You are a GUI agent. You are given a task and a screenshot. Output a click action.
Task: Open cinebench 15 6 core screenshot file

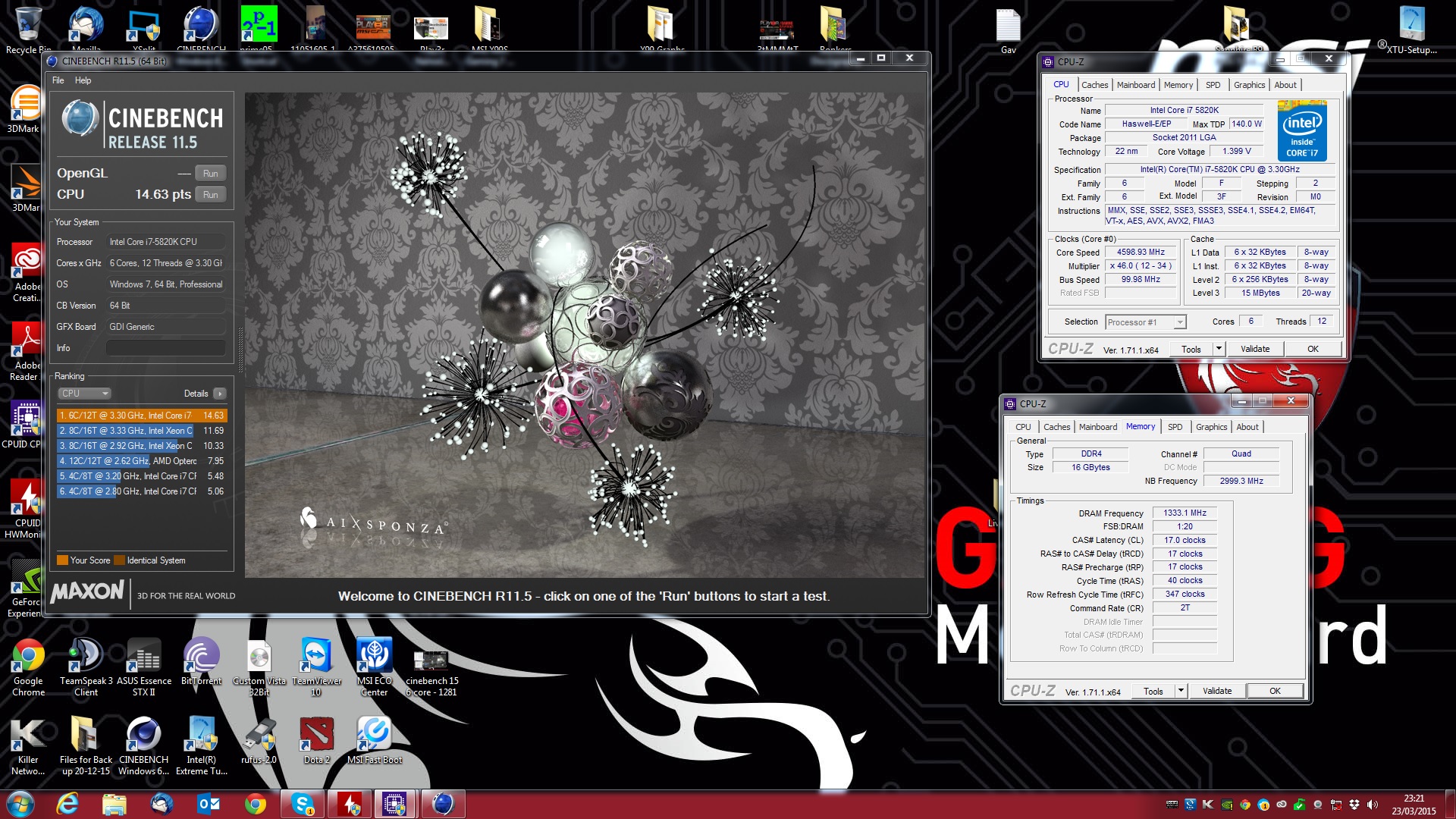click(x=431, y=673)
